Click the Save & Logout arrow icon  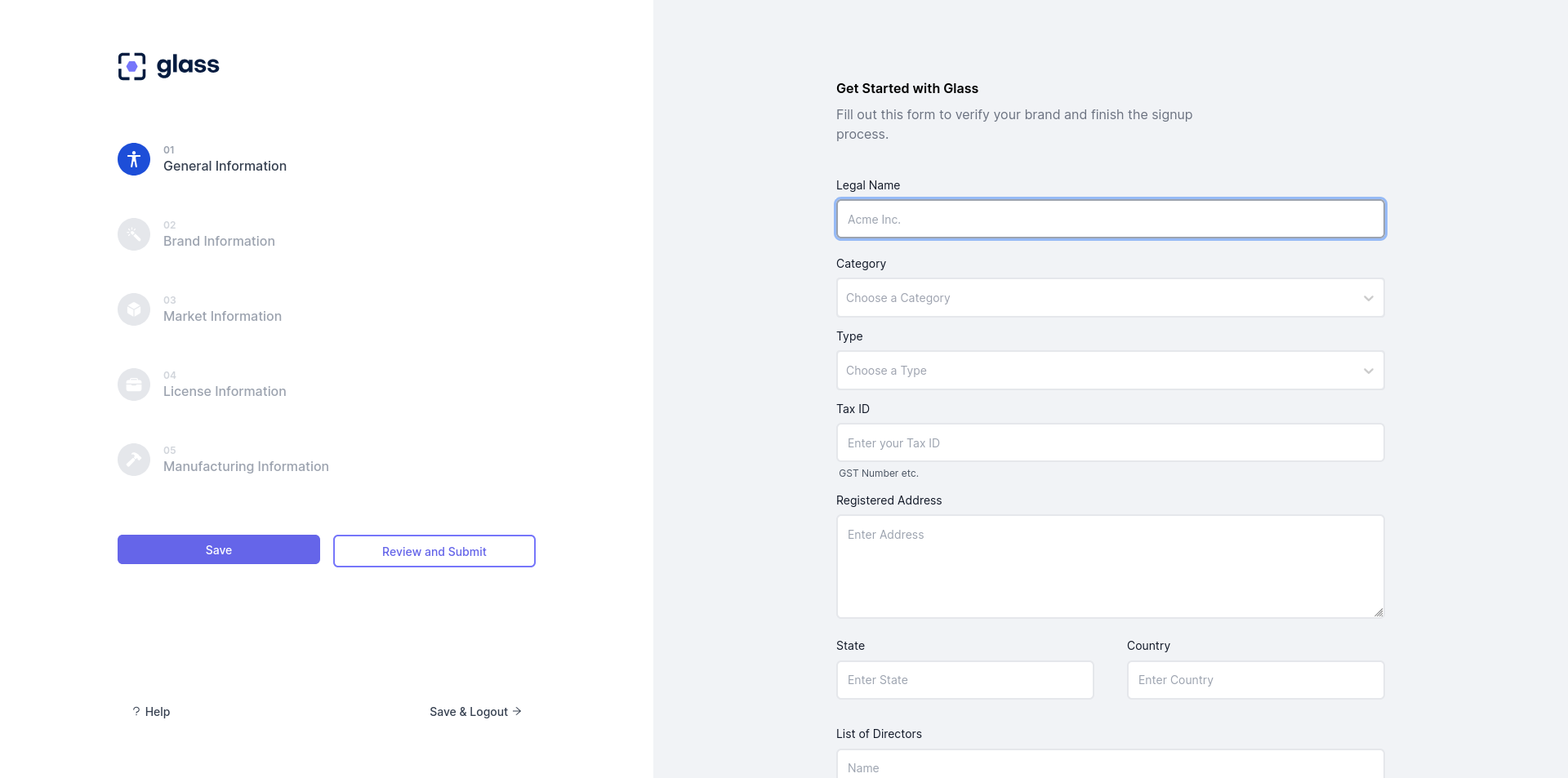[x=517, y=711]
